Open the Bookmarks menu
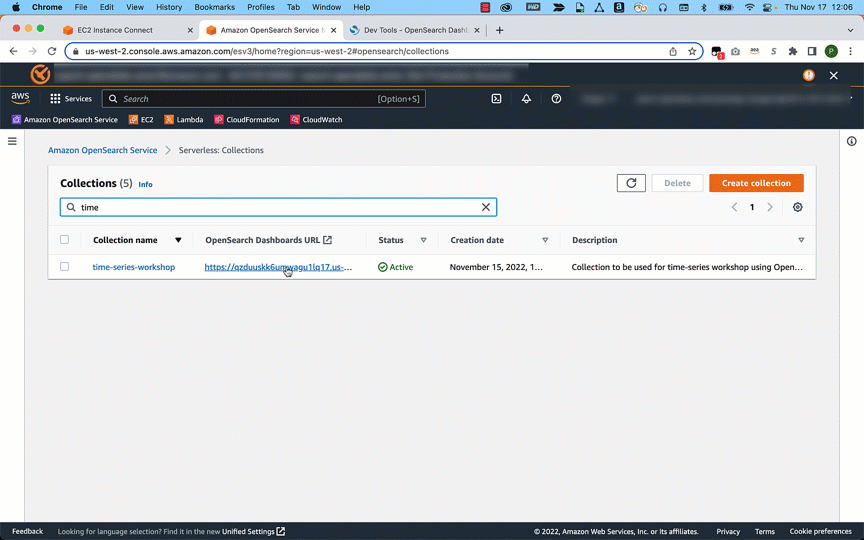864x540 pixels. (214, 7)
